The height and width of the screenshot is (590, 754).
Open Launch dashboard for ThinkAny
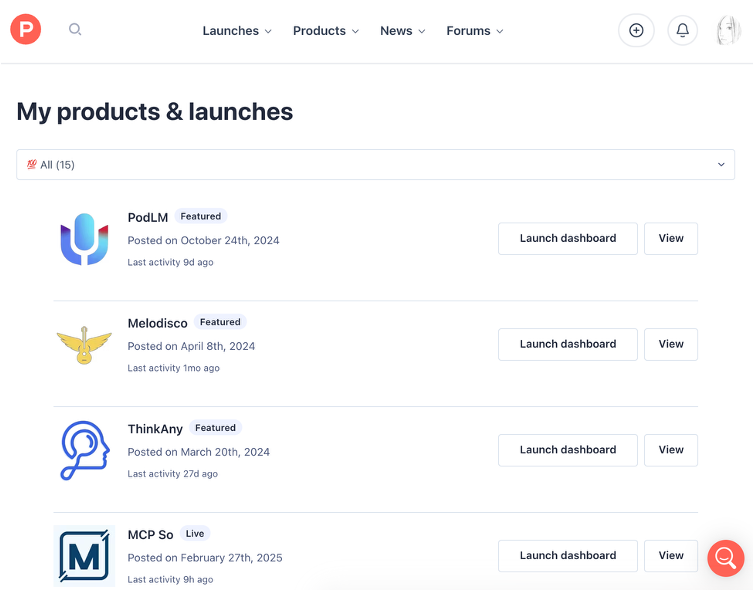pyautogui.click(x=567, y=450)
